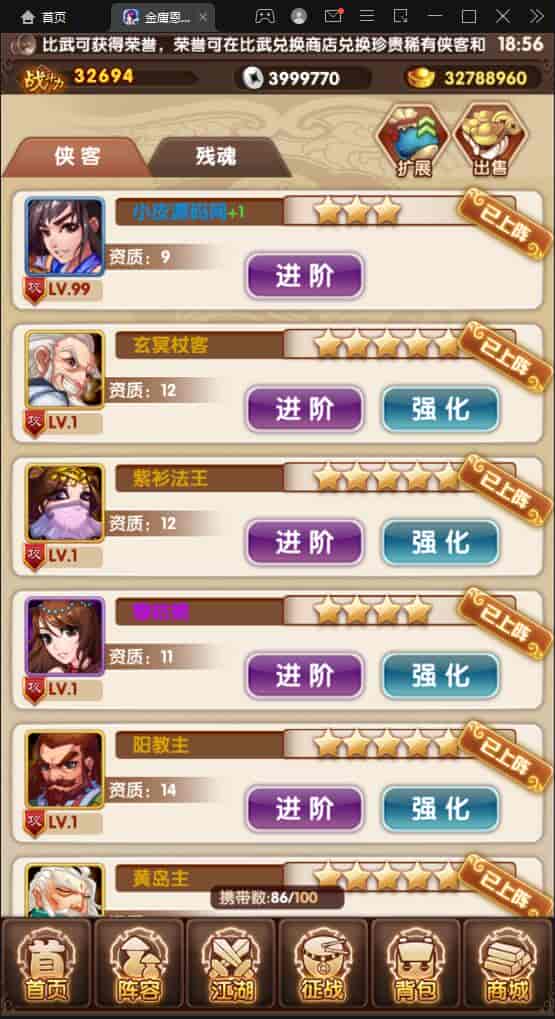555x1019 pixels.
Task: Click 强化 for 阳教主
Action: (x=441, y=809)
